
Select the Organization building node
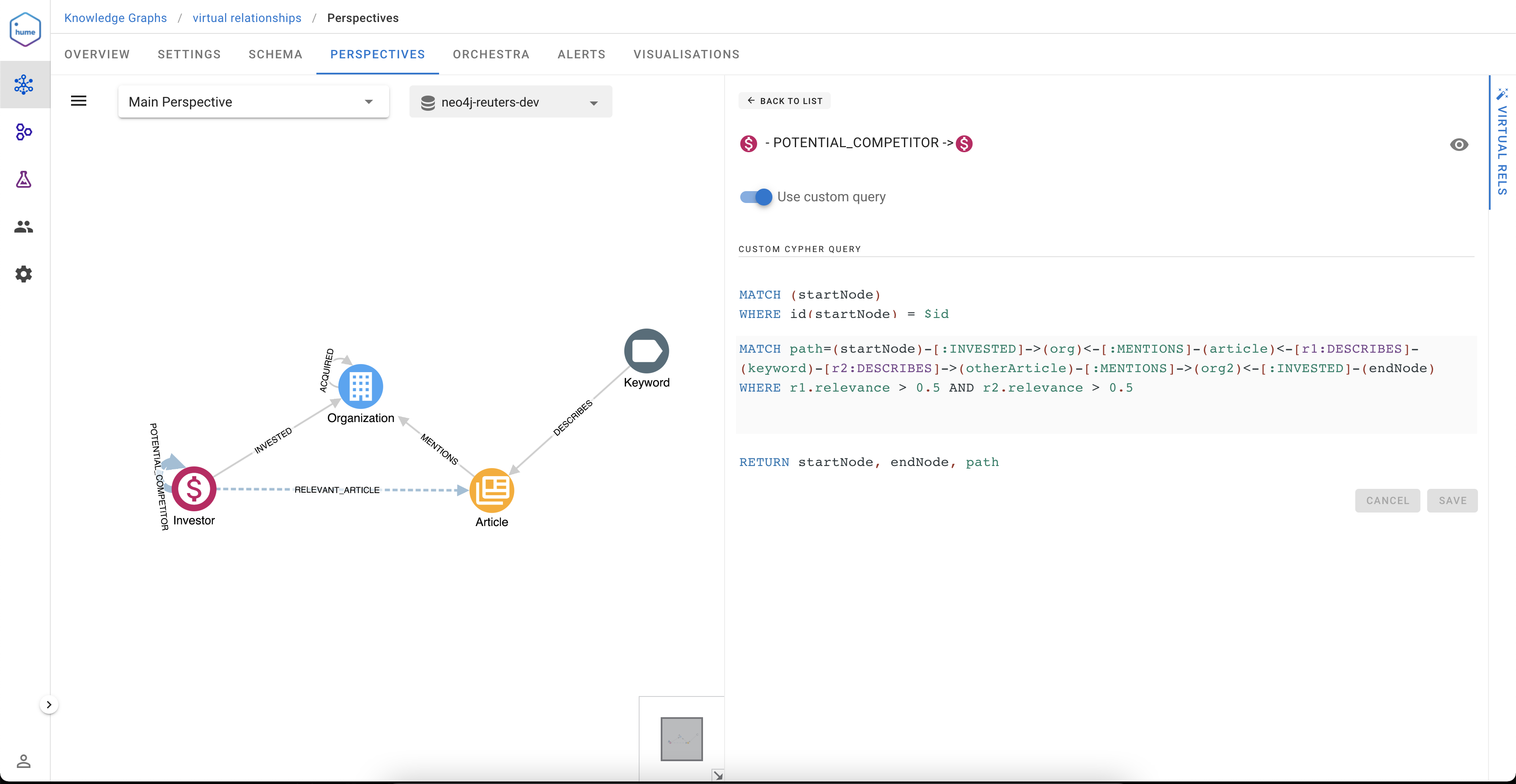[x=361, y=387]
